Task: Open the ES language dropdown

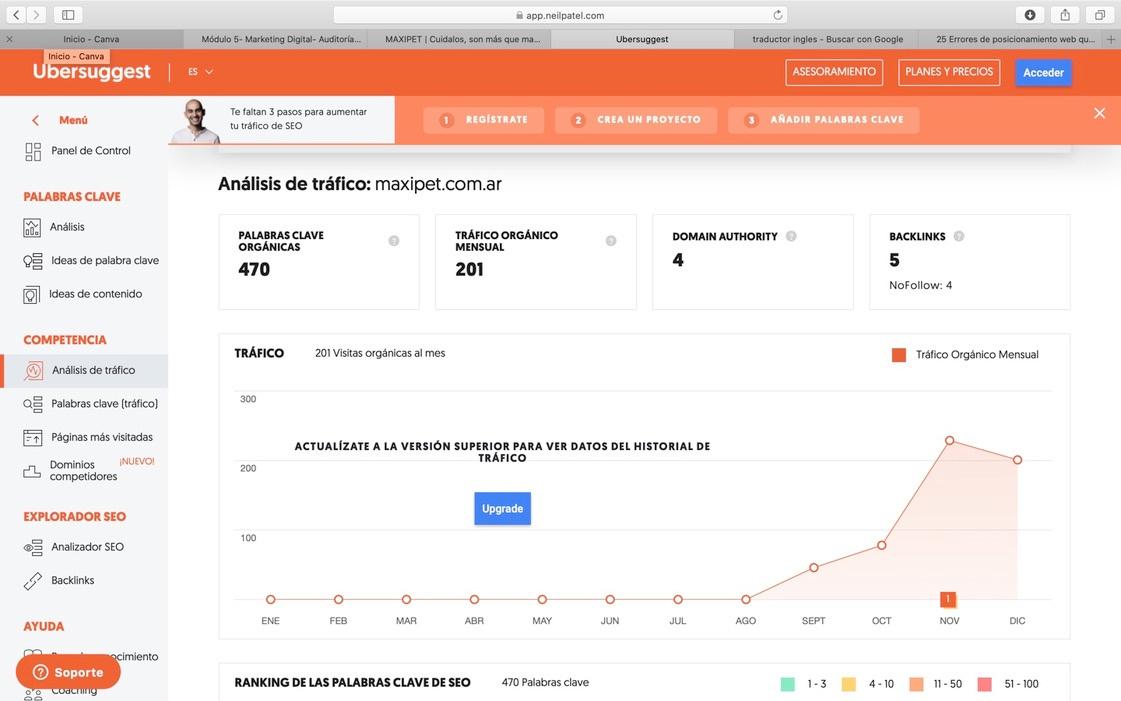Action: pos(201,71)
